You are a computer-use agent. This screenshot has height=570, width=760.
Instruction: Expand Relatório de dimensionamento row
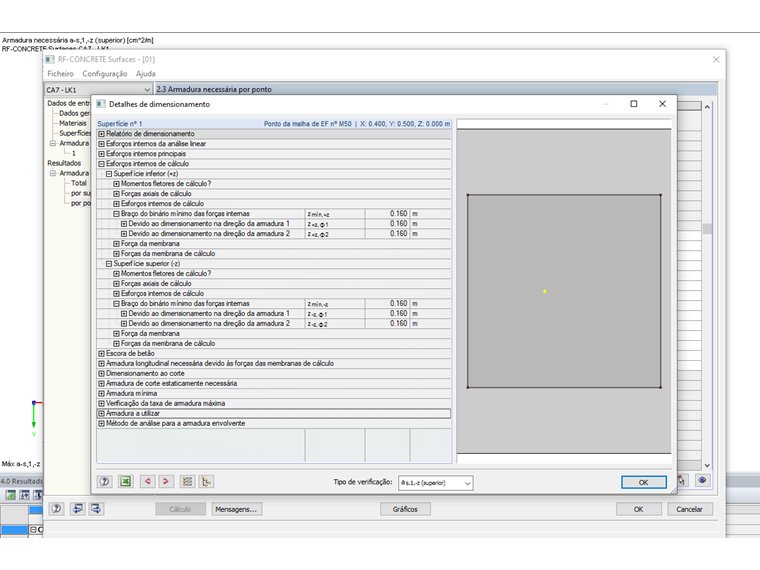click(101, 134)
